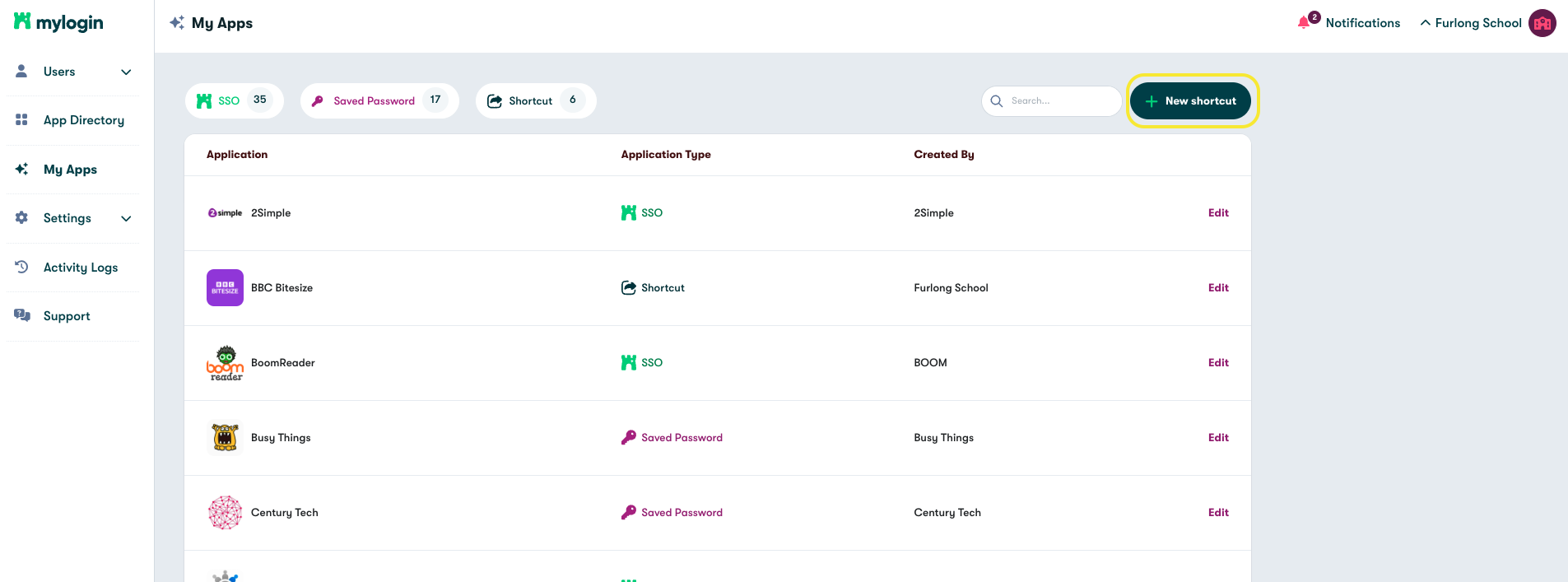1568x582 pixels.
Task: Edit the Busy Things application
Action: (x=1218, y=437)
